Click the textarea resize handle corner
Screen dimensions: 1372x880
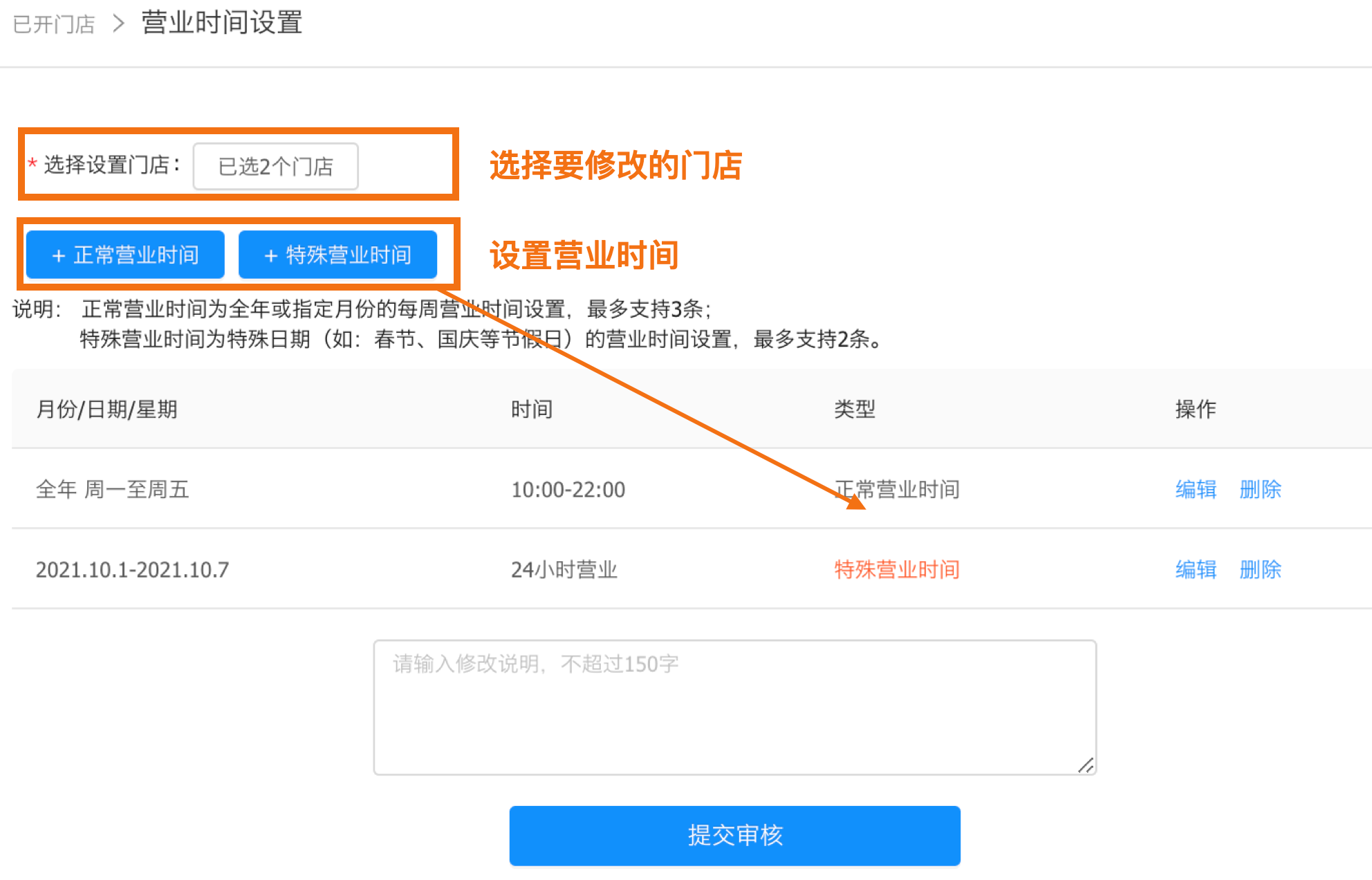pos(1086,765)
